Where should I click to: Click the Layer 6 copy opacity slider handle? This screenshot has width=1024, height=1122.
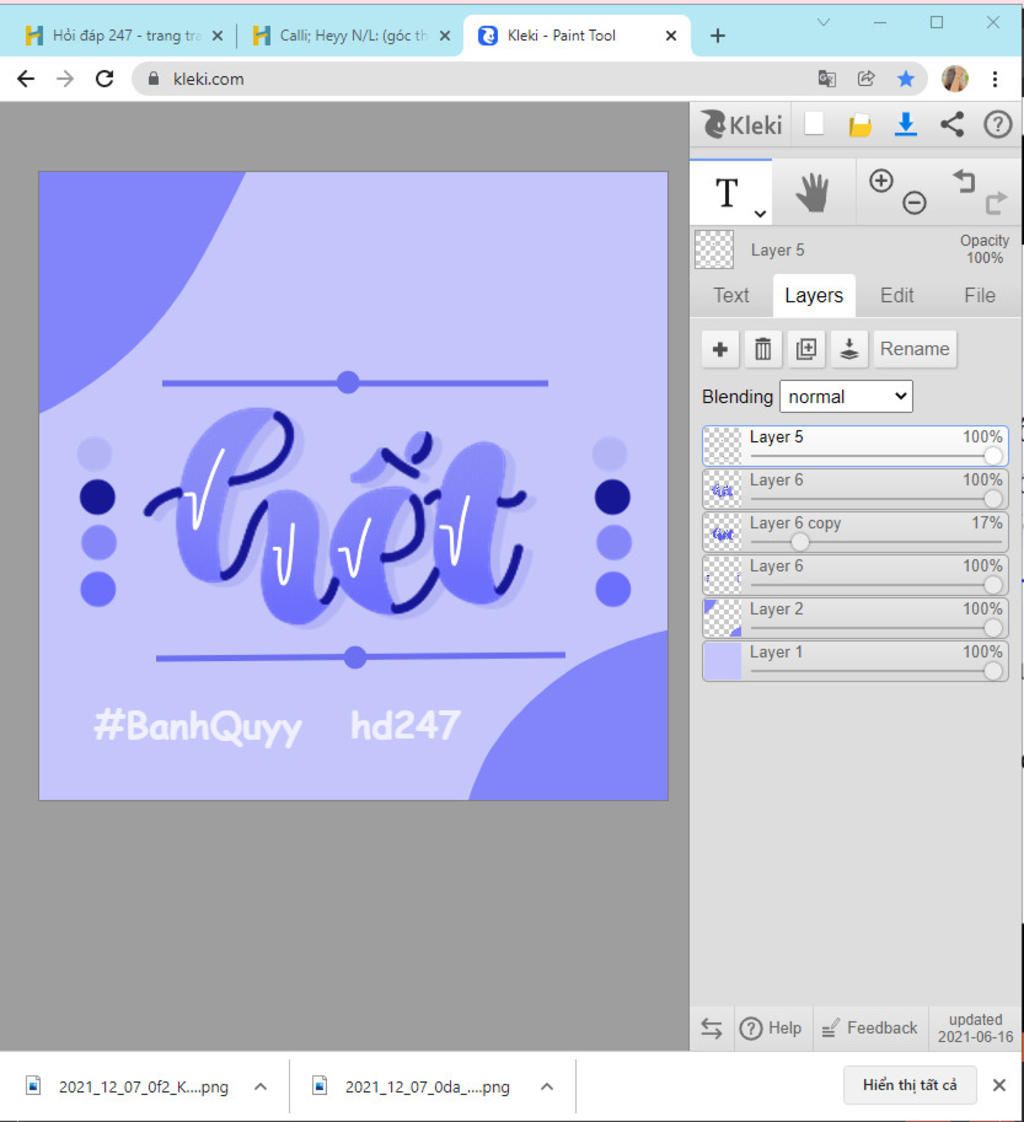[x=799, y=542]
